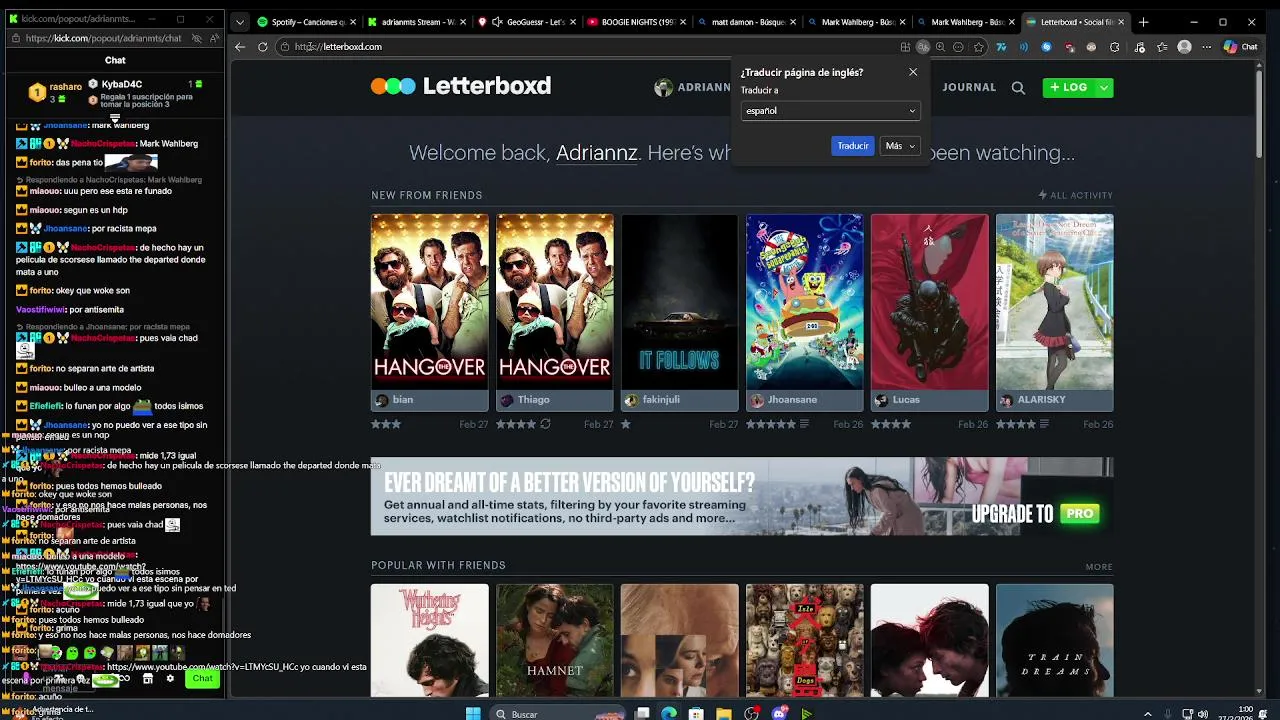Image resolution: width=1280 pixels, height=720 pixels.
Task: Open the Letterboxd search magnifier icon
Action: (x=1018, y=88)
